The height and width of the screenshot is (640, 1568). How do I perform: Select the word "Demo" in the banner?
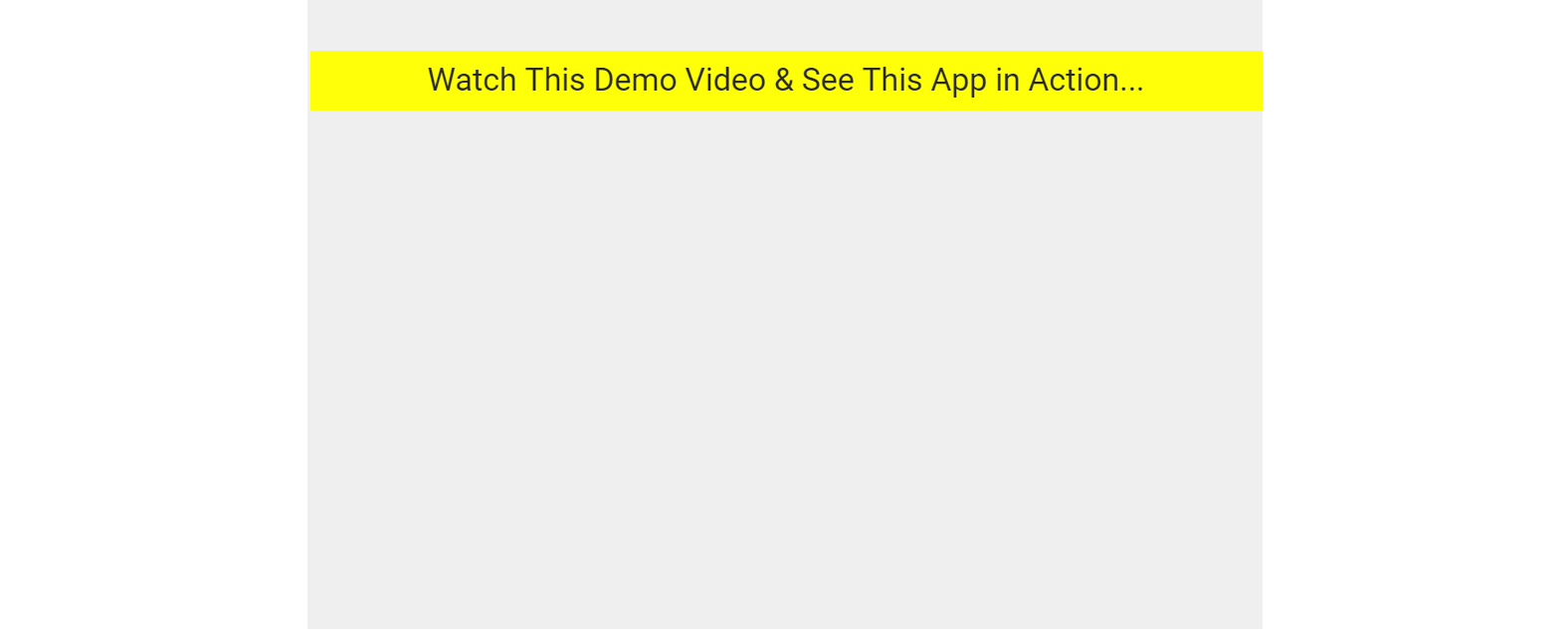635,80
